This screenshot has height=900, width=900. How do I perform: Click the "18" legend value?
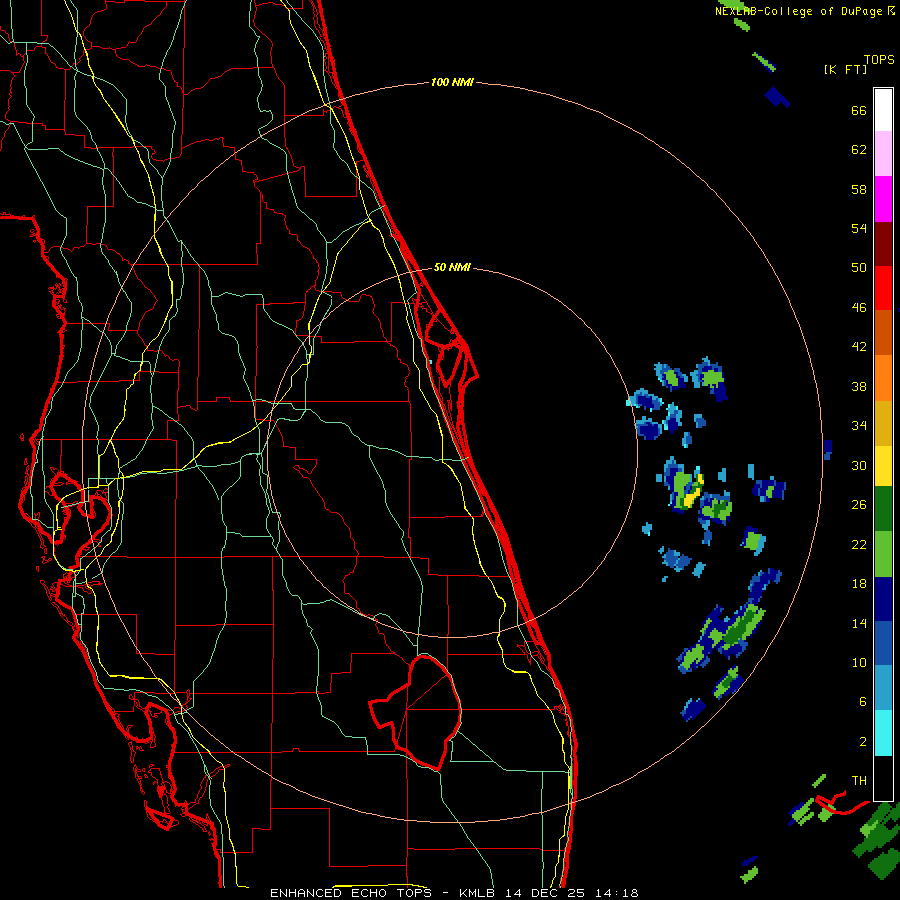tap(859, 584)
